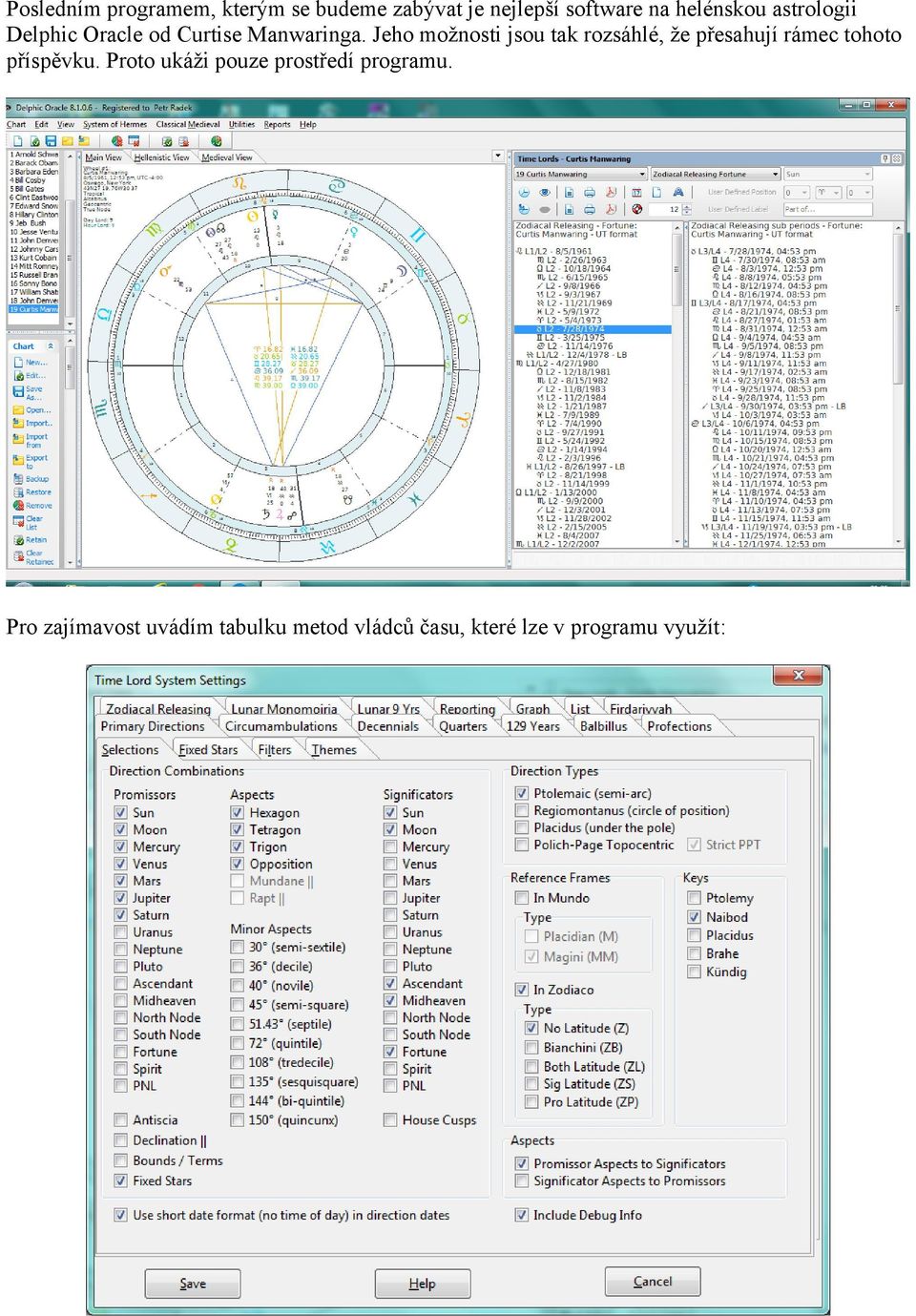Toggle the Naibod key checkbox

695,917
